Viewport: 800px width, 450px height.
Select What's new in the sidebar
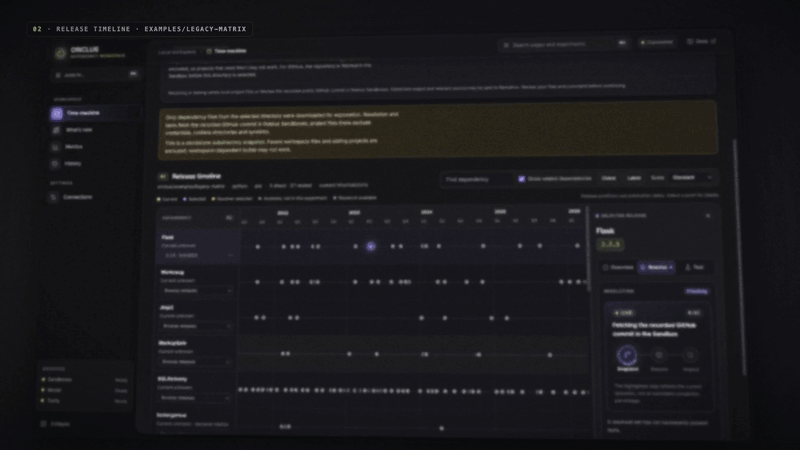pyautogui.click(x=93, y=130)
